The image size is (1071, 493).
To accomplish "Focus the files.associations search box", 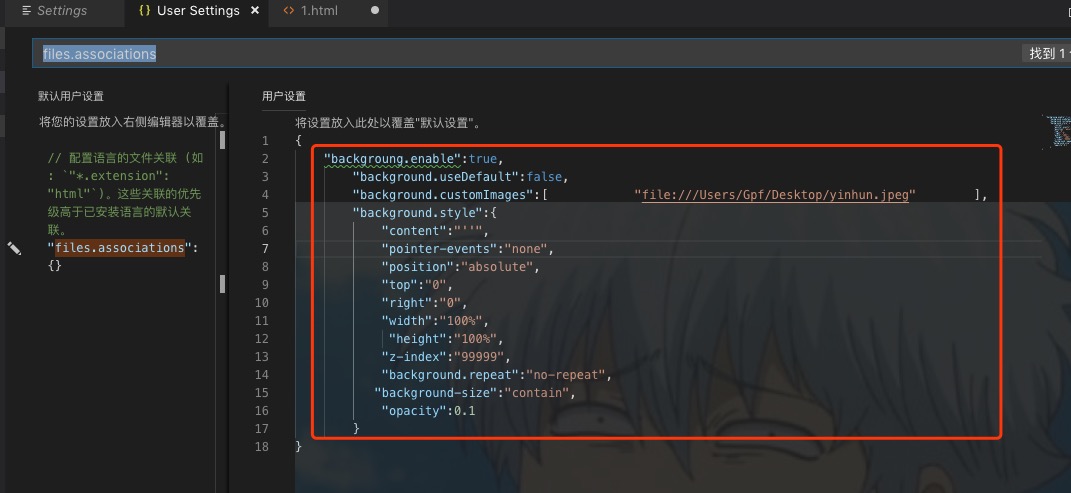I will coord(500,54).
